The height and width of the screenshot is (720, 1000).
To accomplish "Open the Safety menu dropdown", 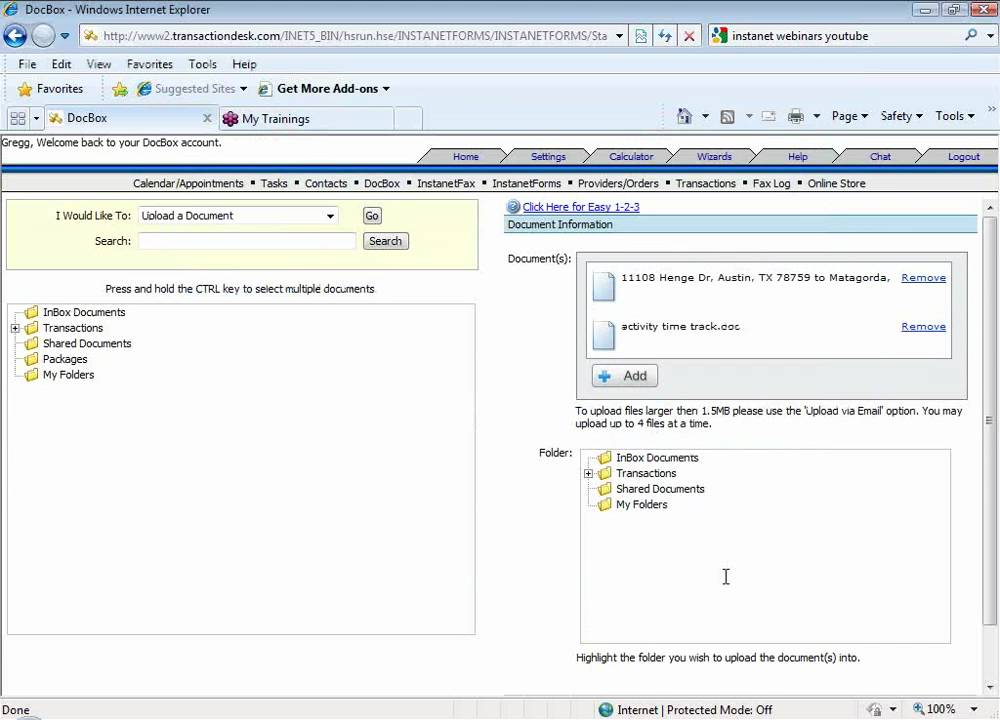I will pos(901,116).
